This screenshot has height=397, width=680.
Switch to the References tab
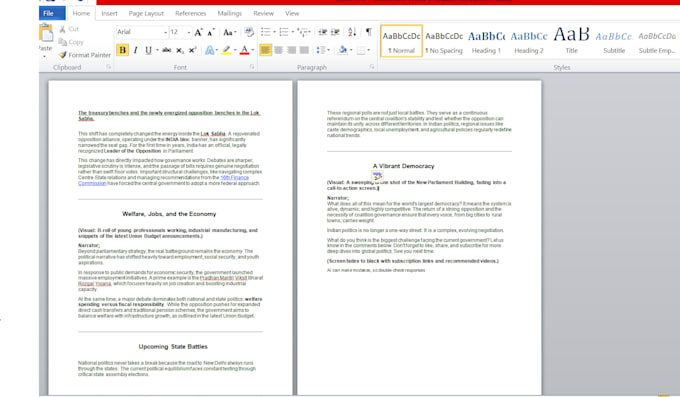point(190,13)
